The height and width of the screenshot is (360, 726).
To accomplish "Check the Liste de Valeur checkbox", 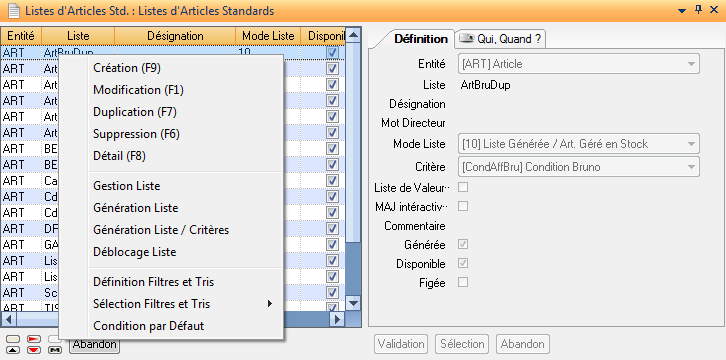I will tap(463, 187).
